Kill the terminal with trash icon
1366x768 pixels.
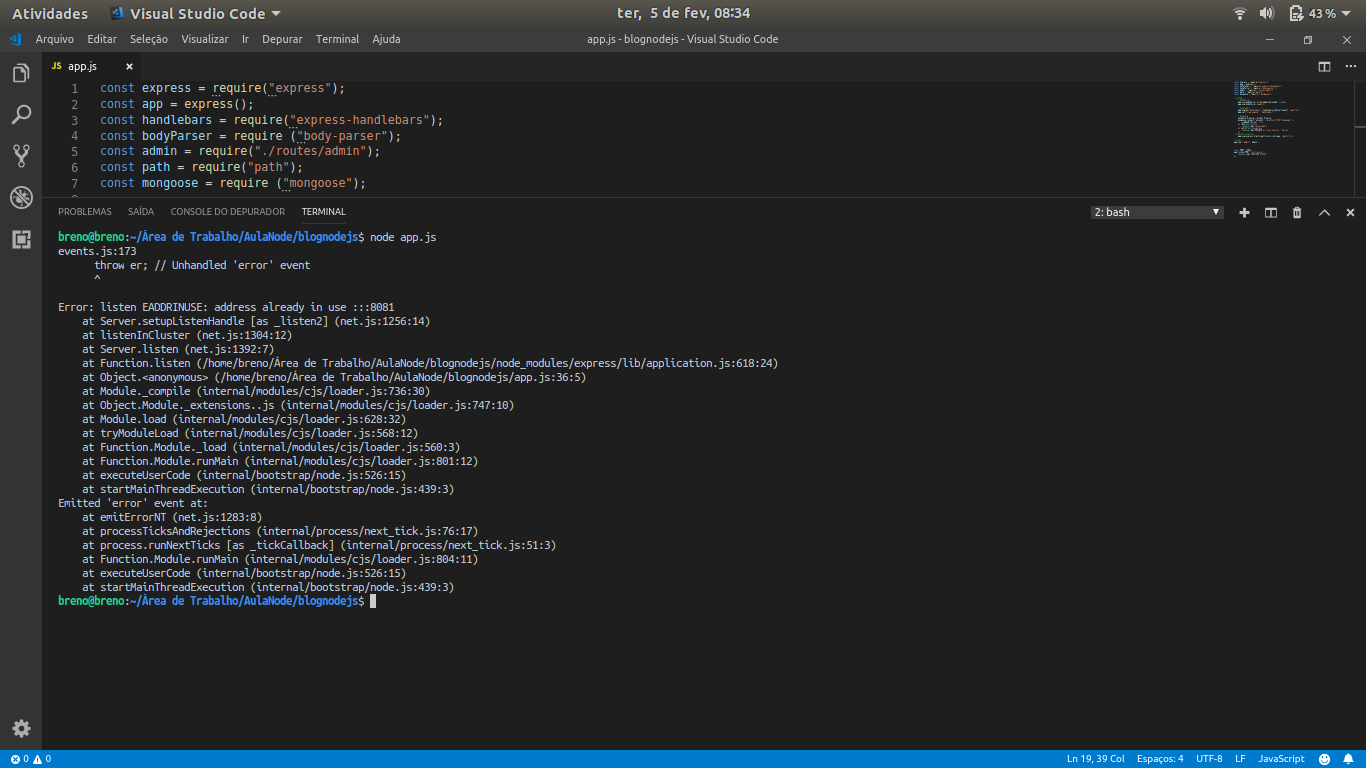point(1297,212)
